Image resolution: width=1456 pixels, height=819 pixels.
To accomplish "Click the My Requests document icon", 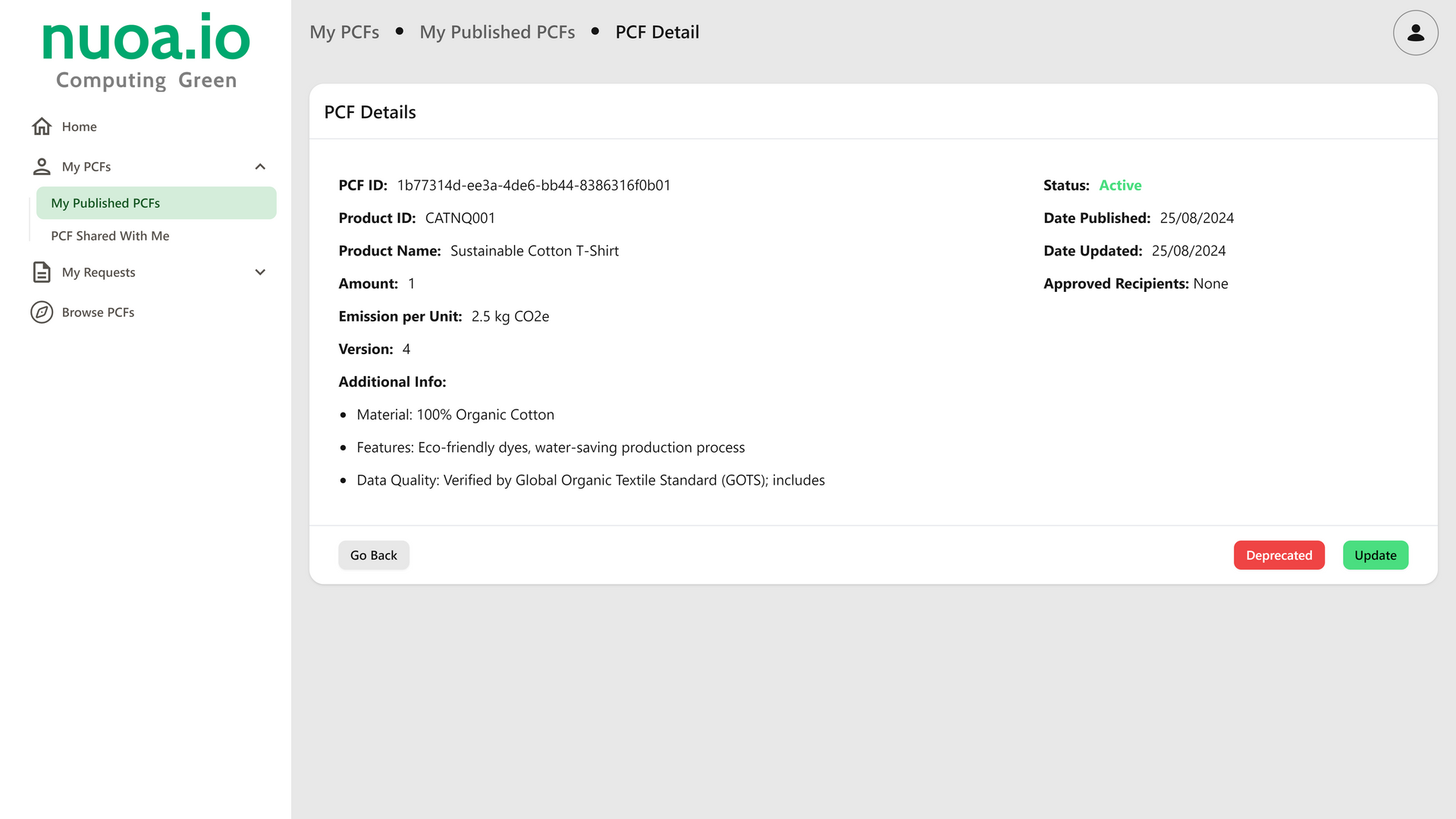I will click(42, 272).
